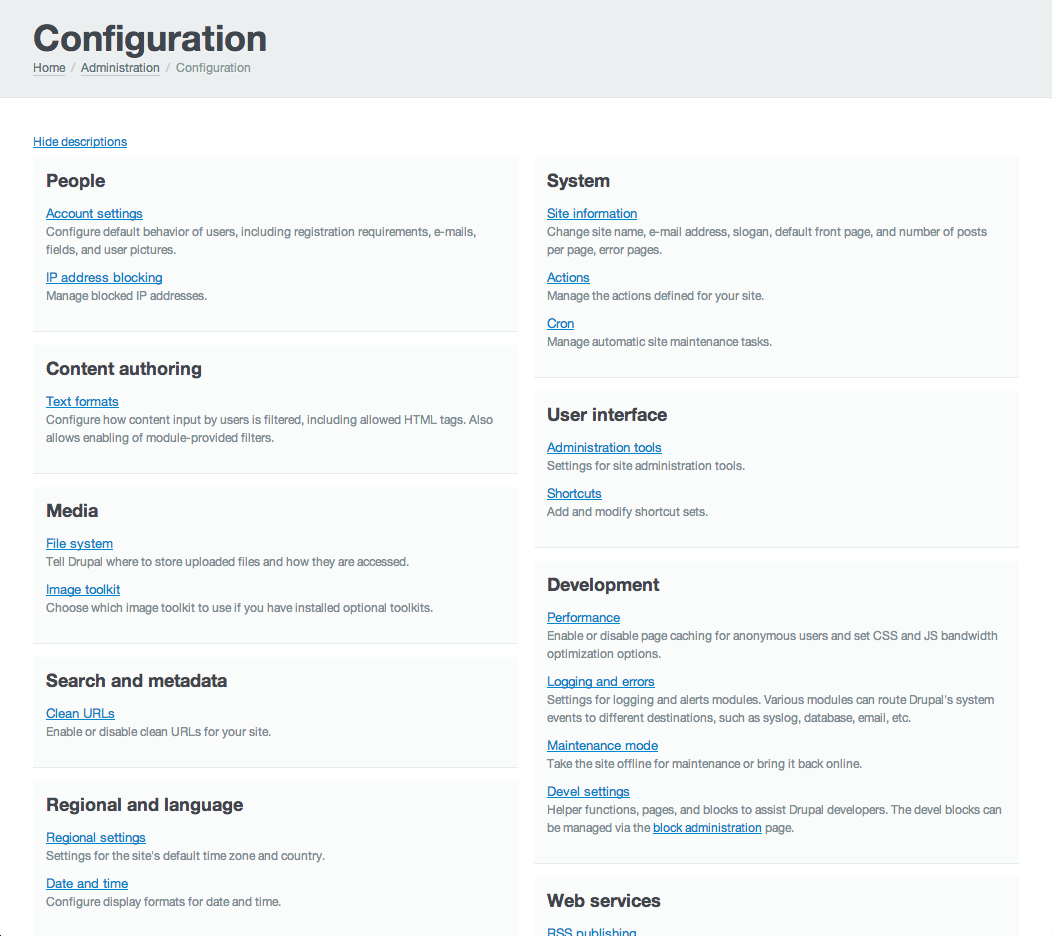This screenshot has width=1052, height=936.
Task: Modify Shortcuts sets
Action: click(574, 493)
